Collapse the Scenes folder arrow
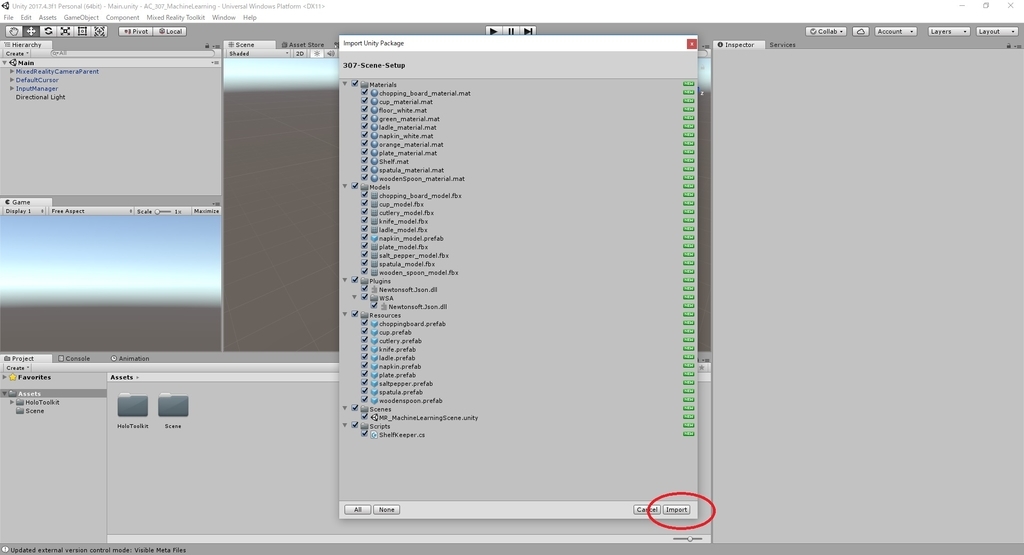The image size is (1024, 555). point(345,409)
